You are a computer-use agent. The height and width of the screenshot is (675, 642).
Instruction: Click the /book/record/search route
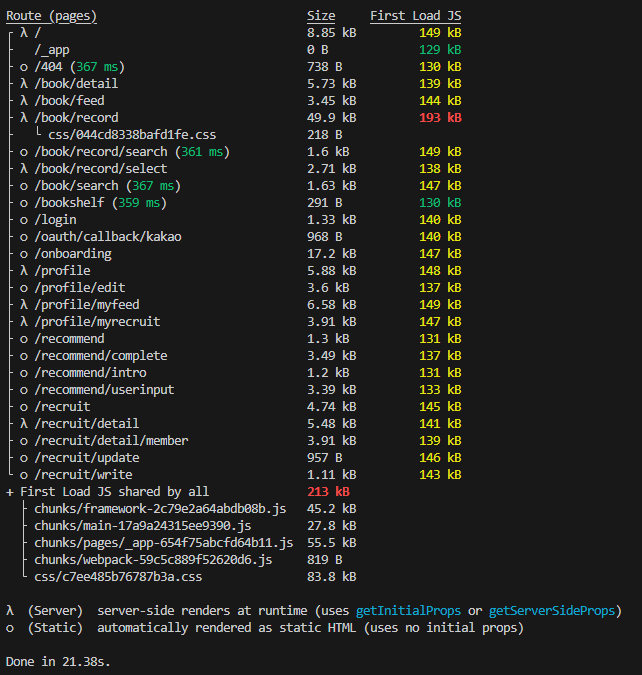(101, 152)
